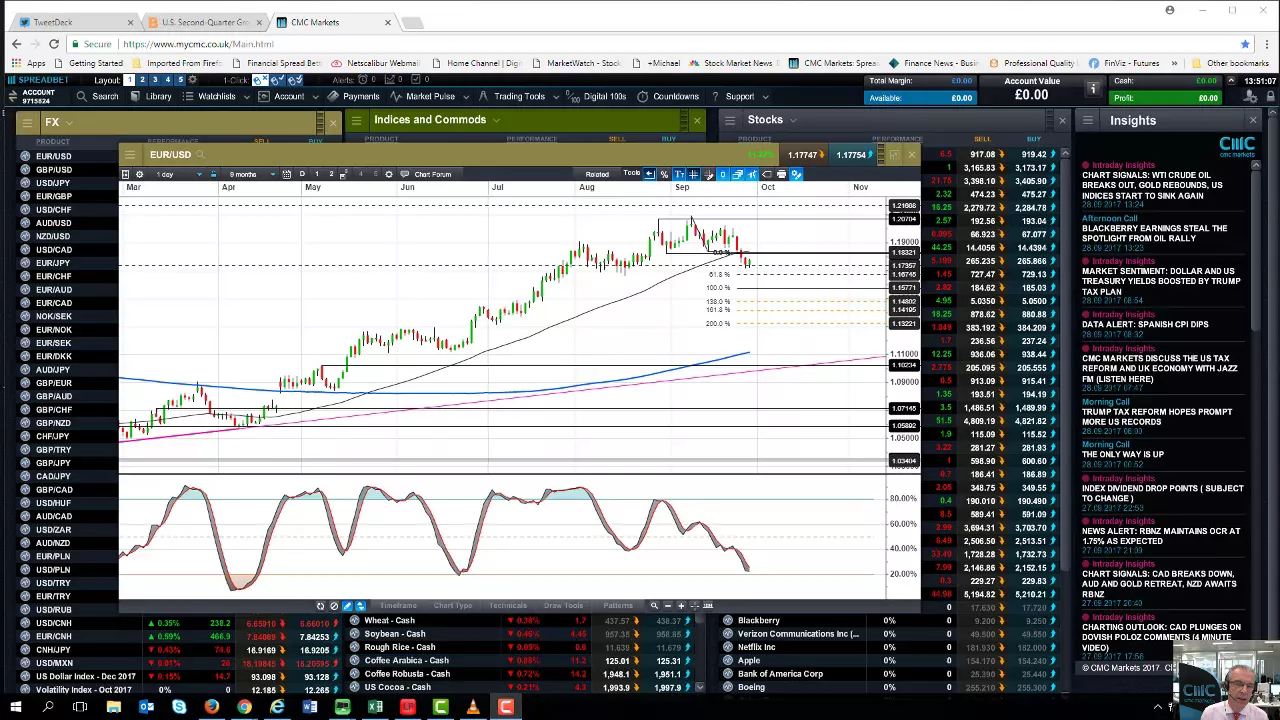Open the Patterns tab under chart
Screen dimensions: 1280x720
click(618, 605)
